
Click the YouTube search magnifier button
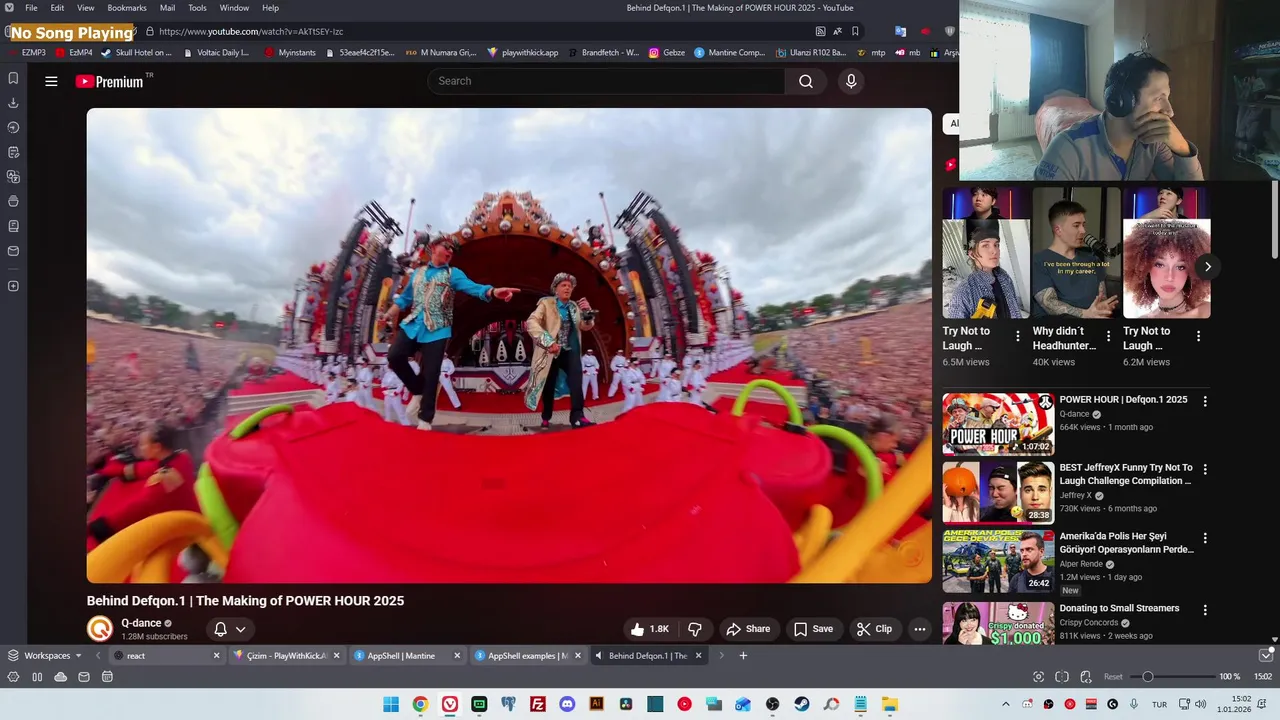coord(805,81)
